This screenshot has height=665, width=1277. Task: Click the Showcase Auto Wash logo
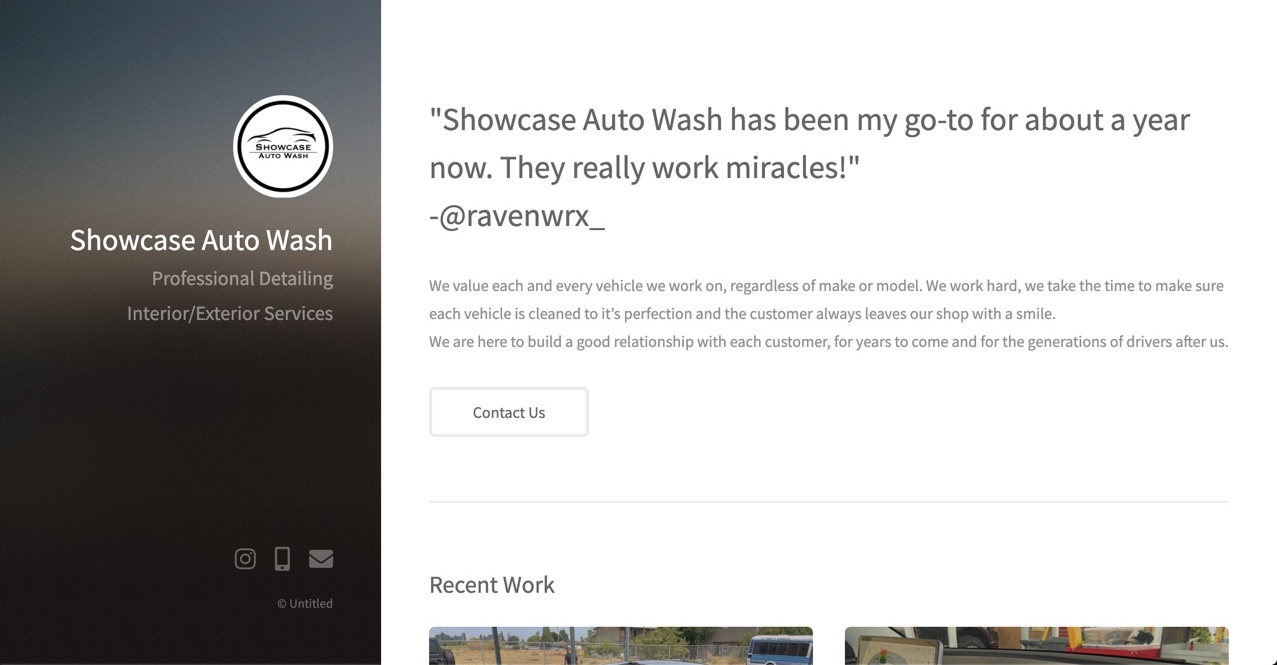click(x=283, y=146)
